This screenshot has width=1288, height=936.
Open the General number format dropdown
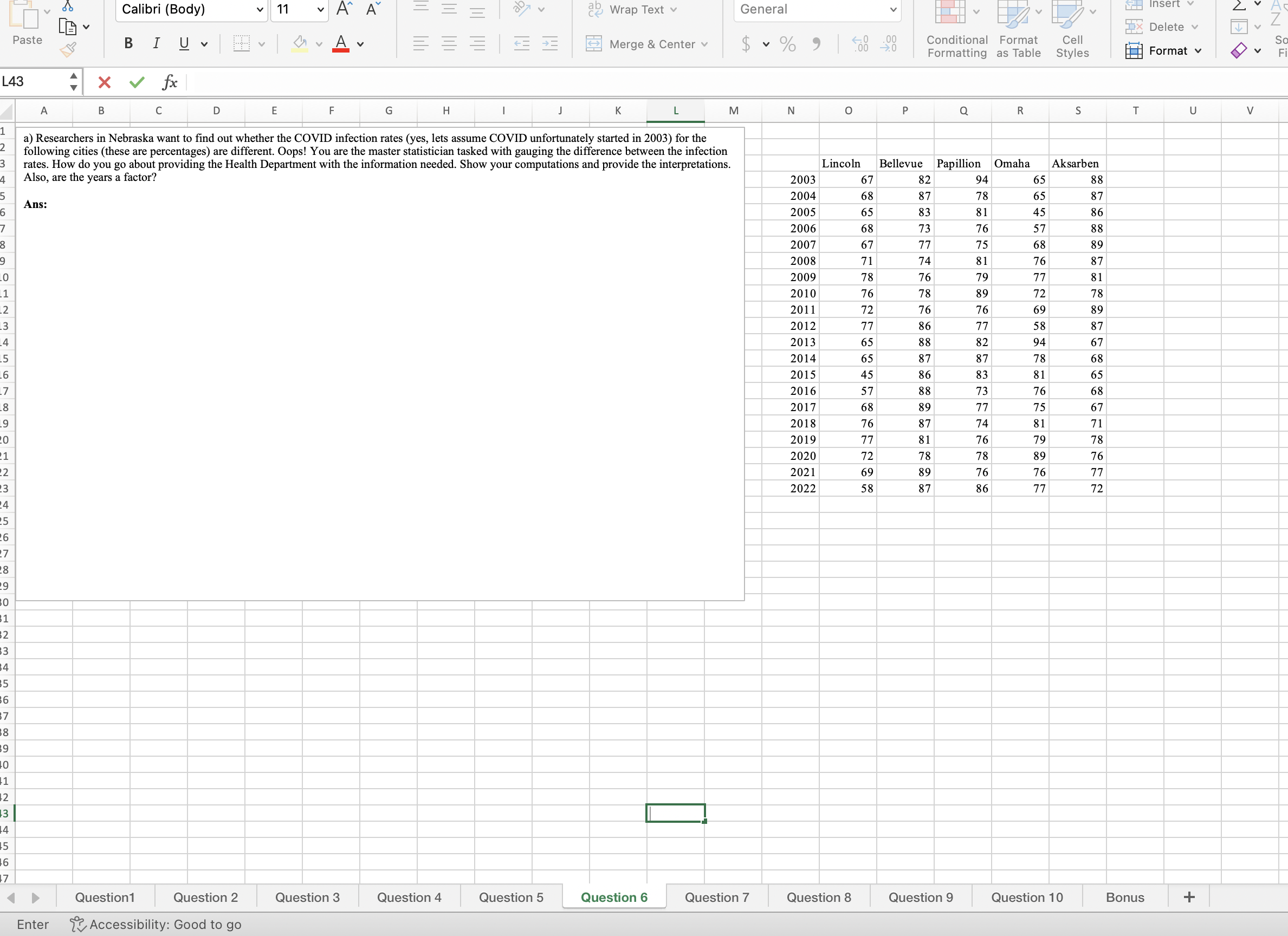coord(893,10)
